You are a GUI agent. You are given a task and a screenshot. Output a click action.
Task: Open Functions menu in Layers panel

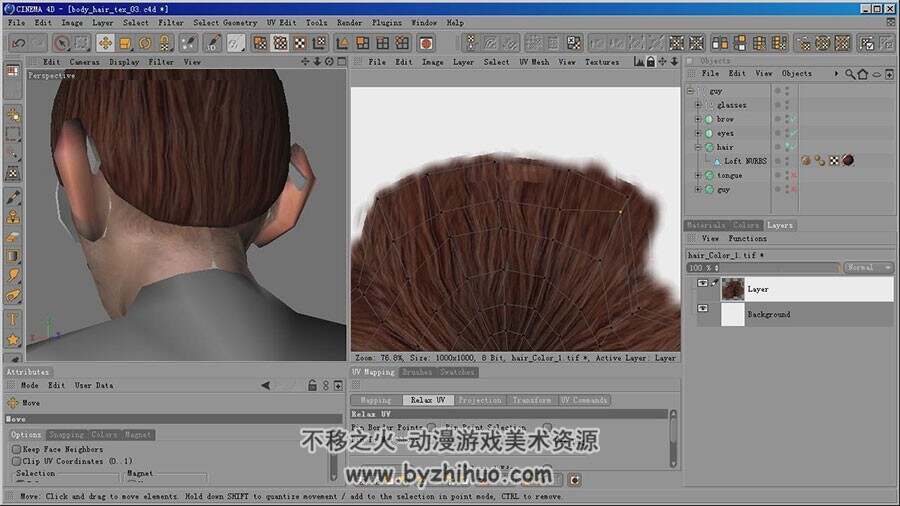(747, 238)
